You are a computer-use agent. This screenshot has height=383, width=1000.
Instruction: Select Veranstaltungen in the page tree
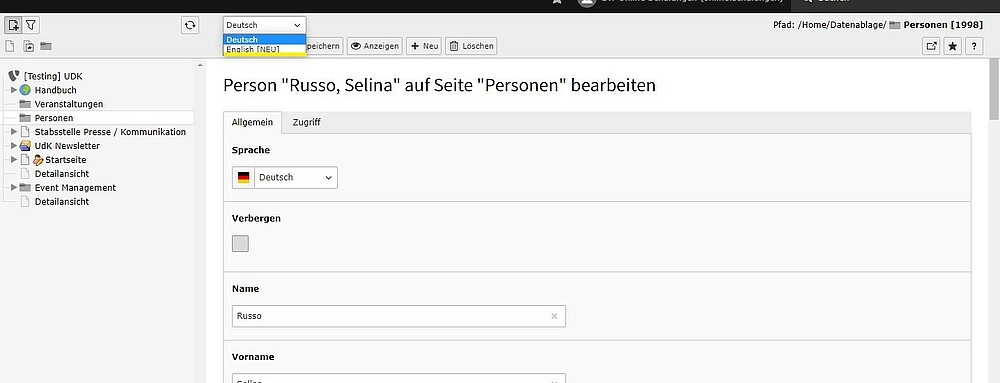tap(69, 104)
